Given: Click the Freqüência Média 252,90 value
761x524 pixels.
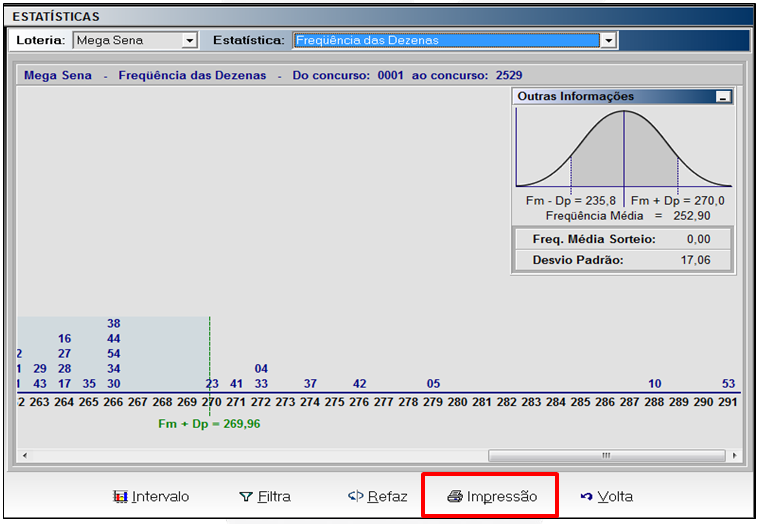Looking at the screenshot, I should (x=692, y=216).
